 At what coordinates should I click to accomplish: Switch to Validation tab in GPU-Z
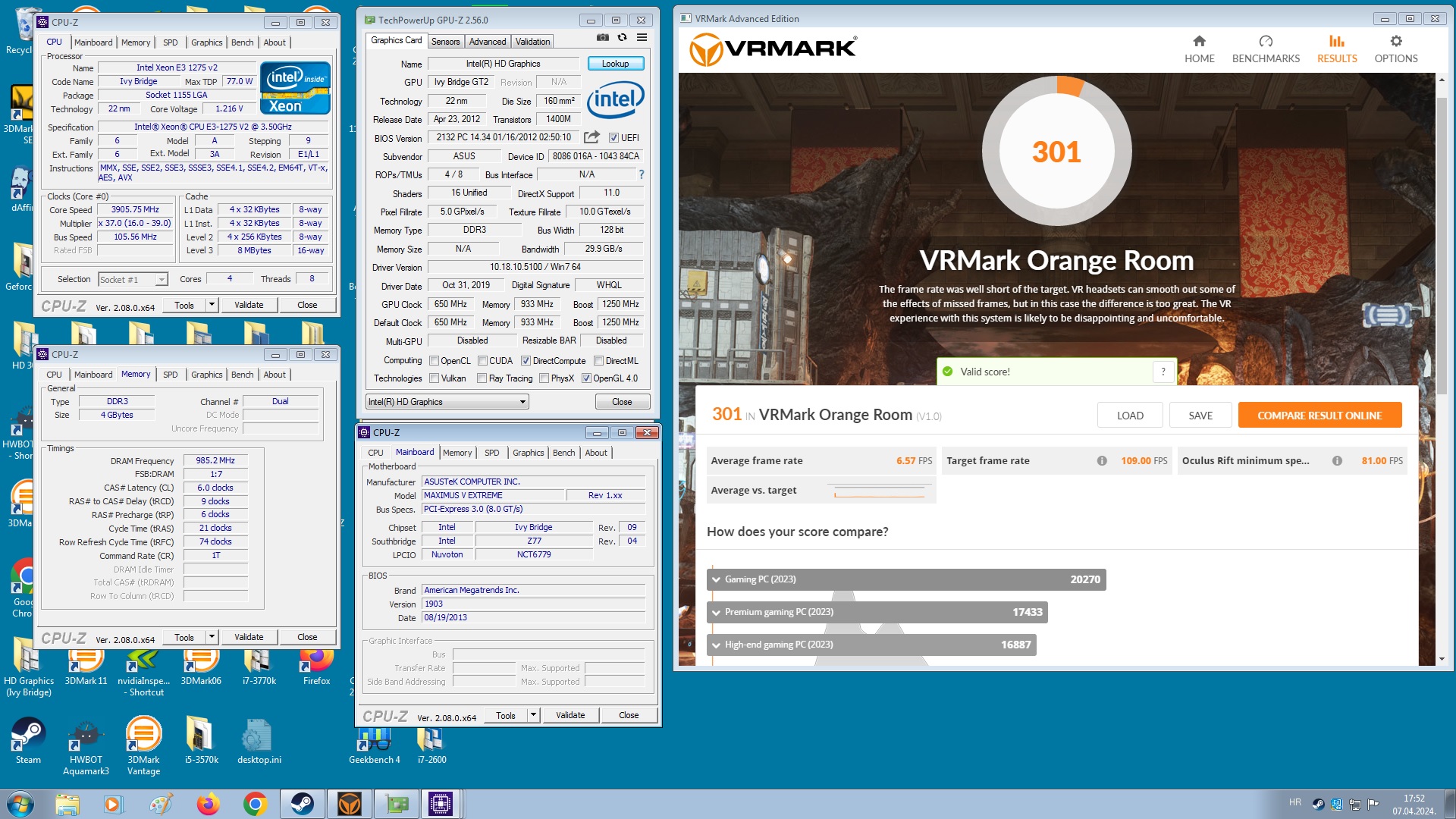coord(533,42)
